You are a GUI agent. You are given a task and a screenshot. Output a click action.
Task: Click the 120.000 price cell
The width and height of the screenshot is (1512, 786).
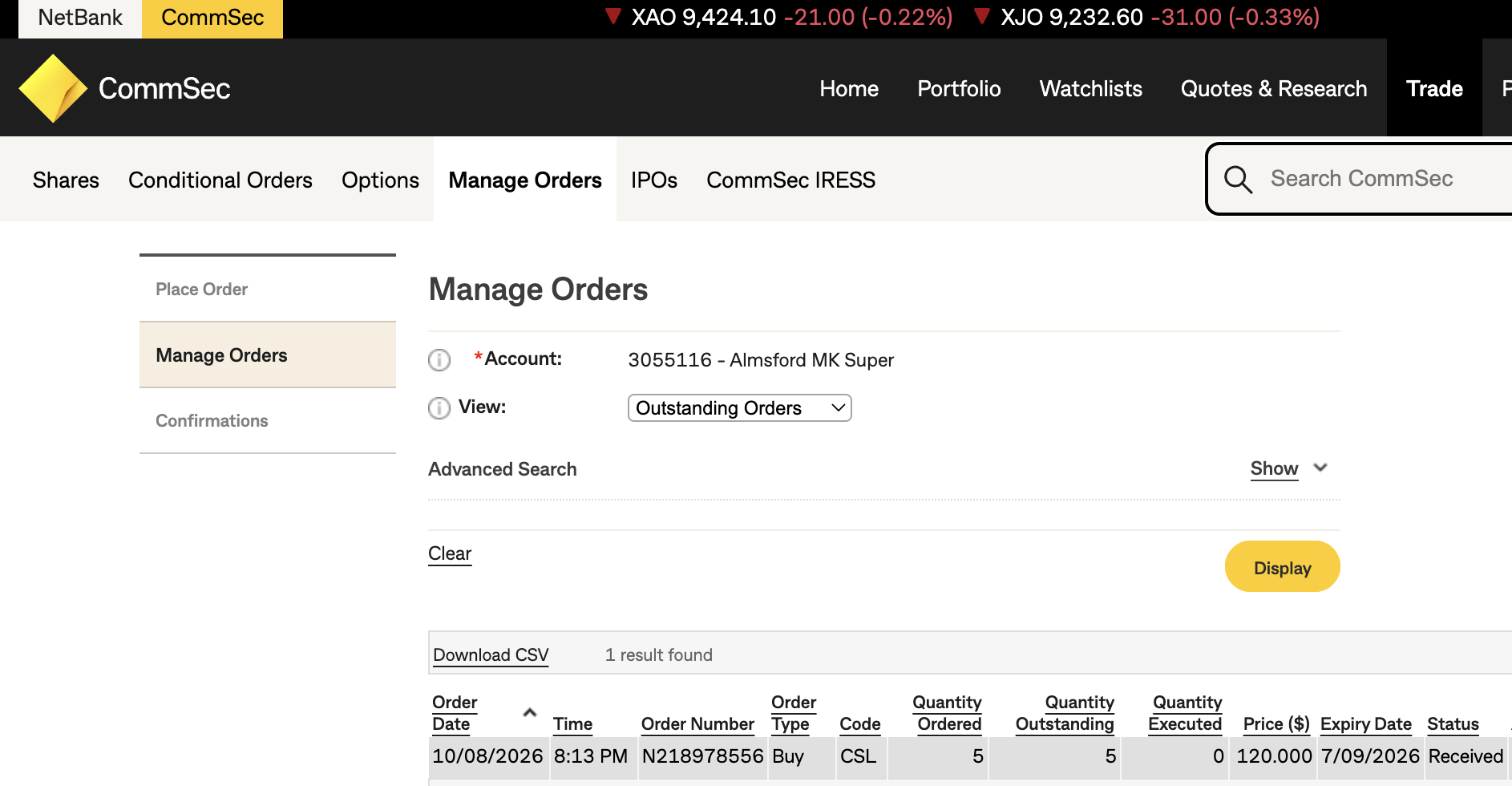tap(1274, 756)
